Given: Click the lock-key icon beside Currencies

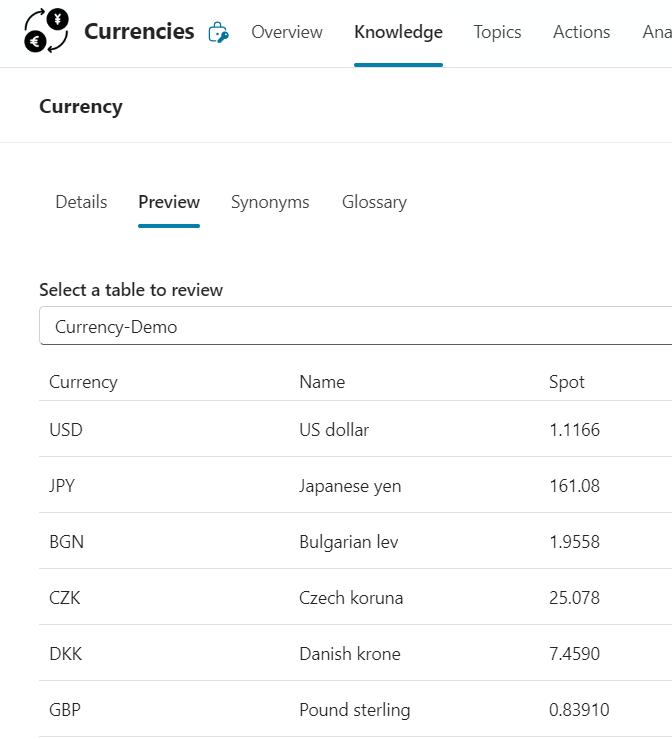Looking at the screenshot, I should (218, 33).
